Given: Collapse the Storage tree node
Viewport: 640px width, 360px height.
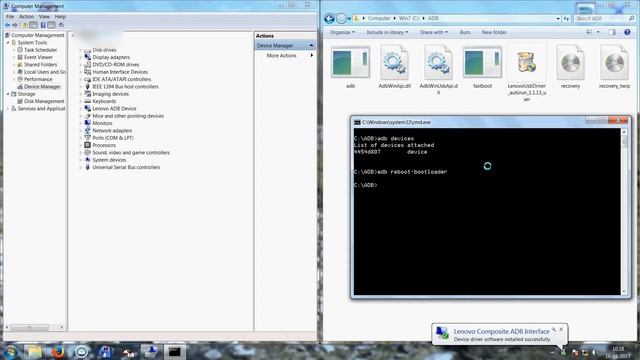Looking at the screenshot, I should [8, 94].
